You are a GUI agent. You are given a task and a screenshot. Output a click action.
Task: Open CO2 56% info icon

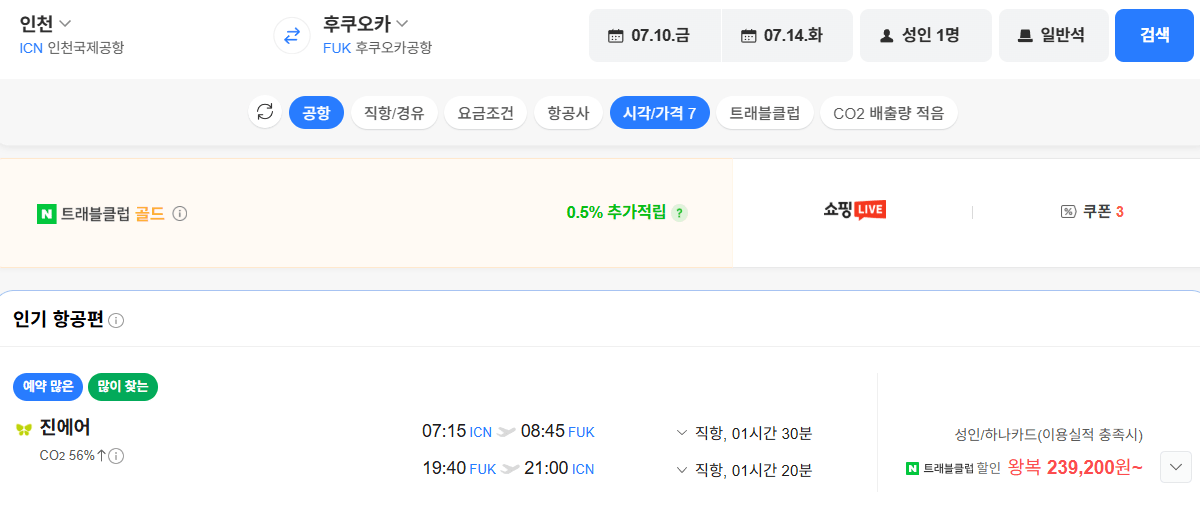tap(116, 456)
